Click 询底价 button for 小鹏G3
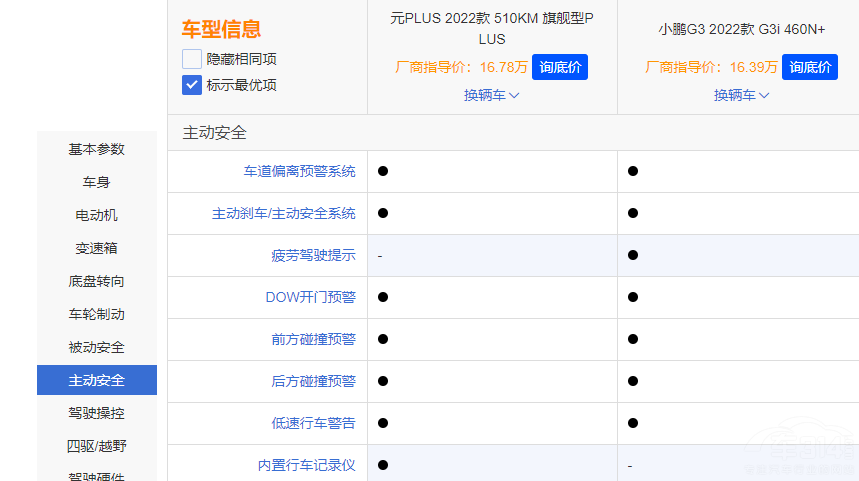 pos(810,67)
